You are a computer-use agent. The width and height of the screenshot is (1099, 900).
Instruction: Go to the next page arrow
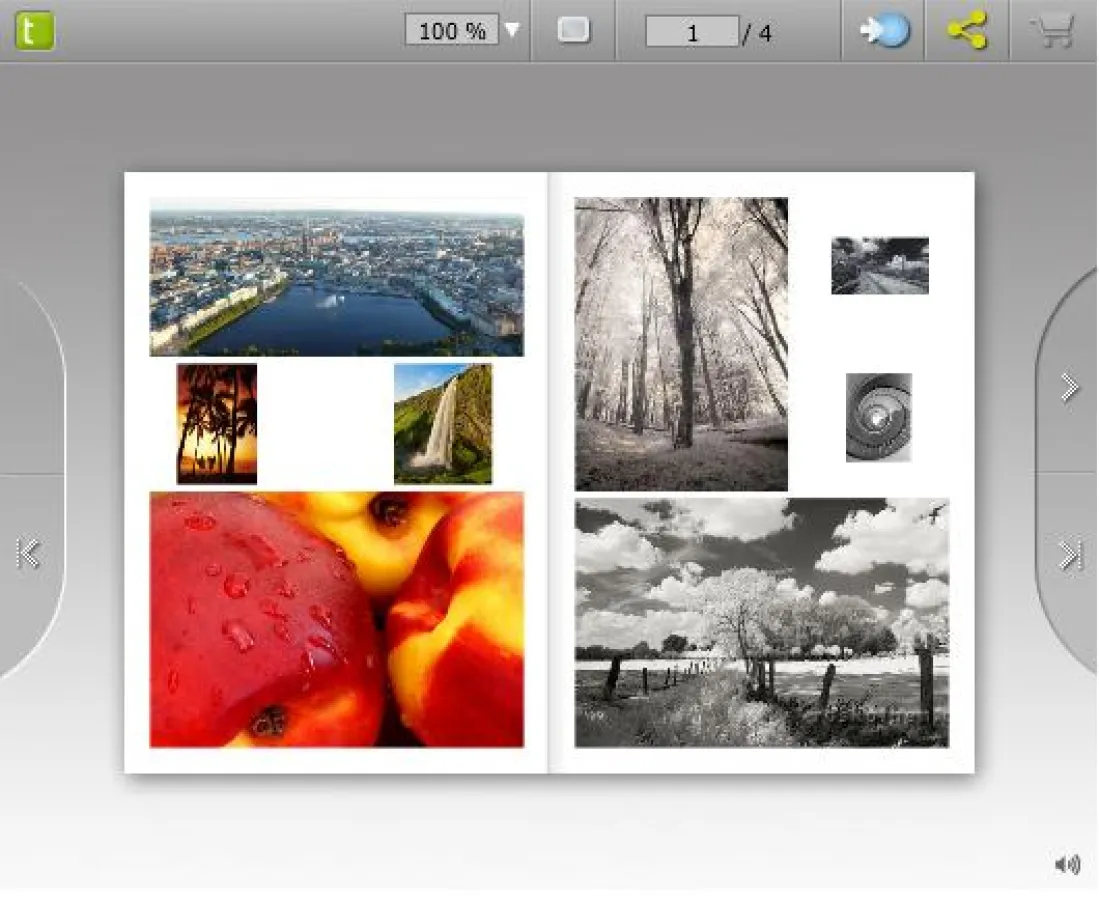pyautogui.click(x=1069, y=387)
